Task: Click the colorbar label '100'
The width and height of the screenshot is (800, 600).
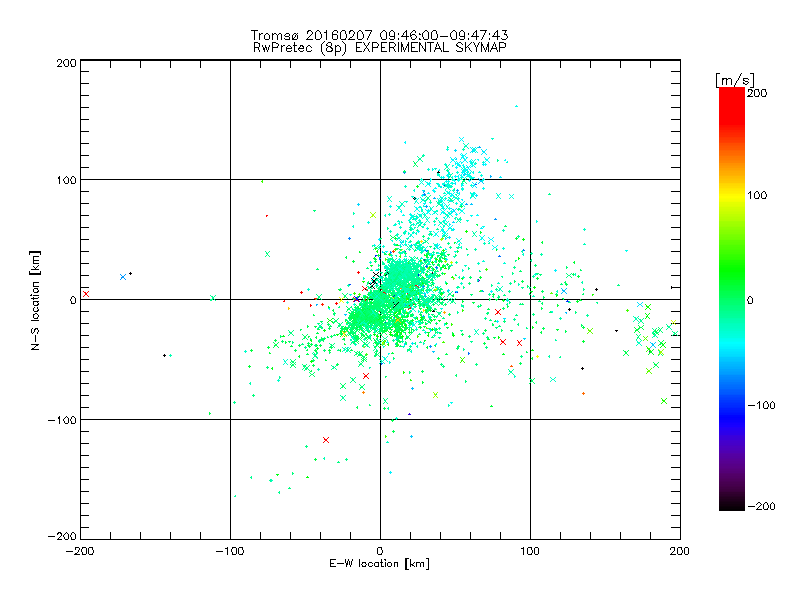Action: point(758,195)
